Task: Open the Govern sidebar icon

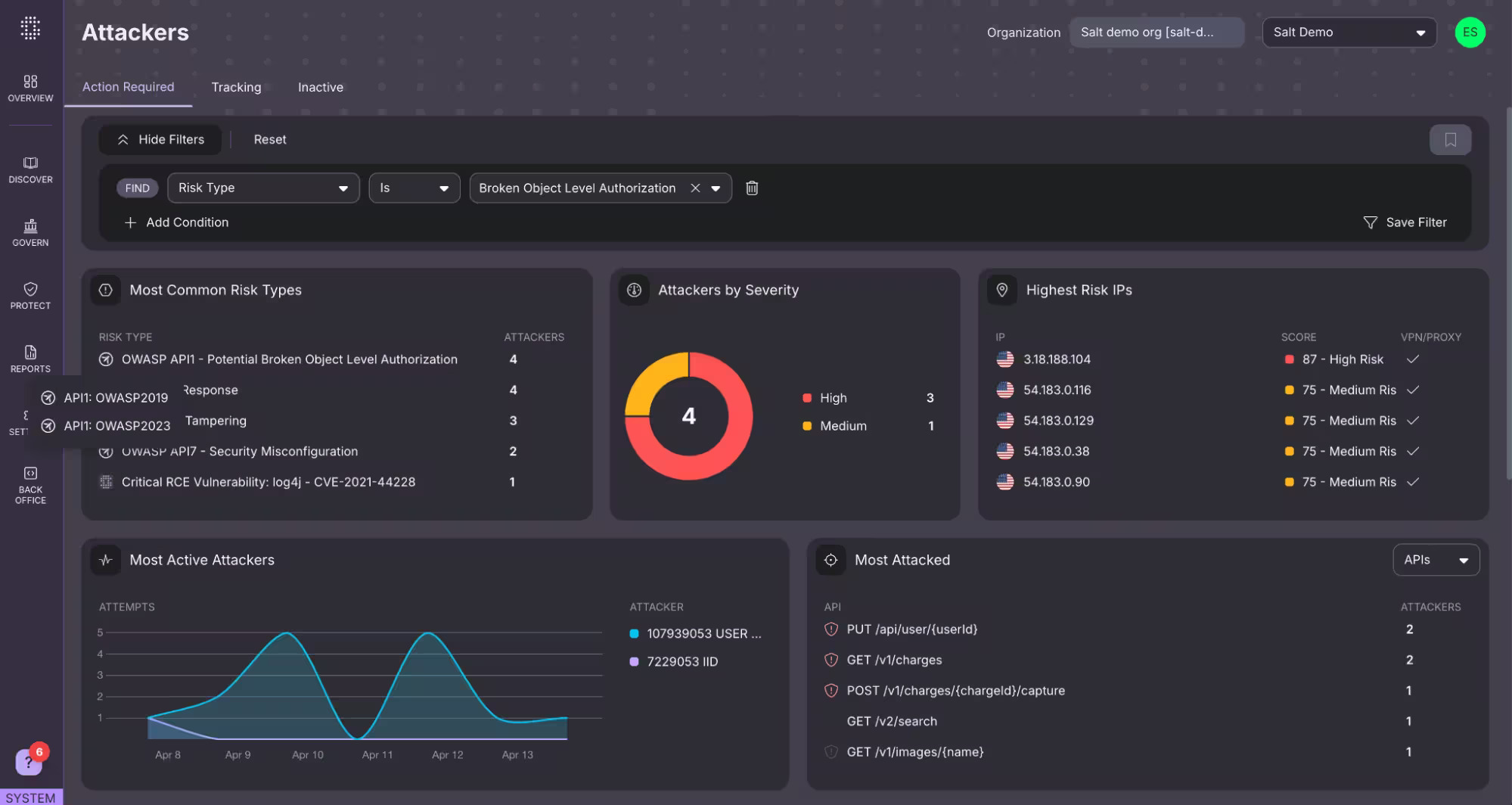Action: [30, 232]
